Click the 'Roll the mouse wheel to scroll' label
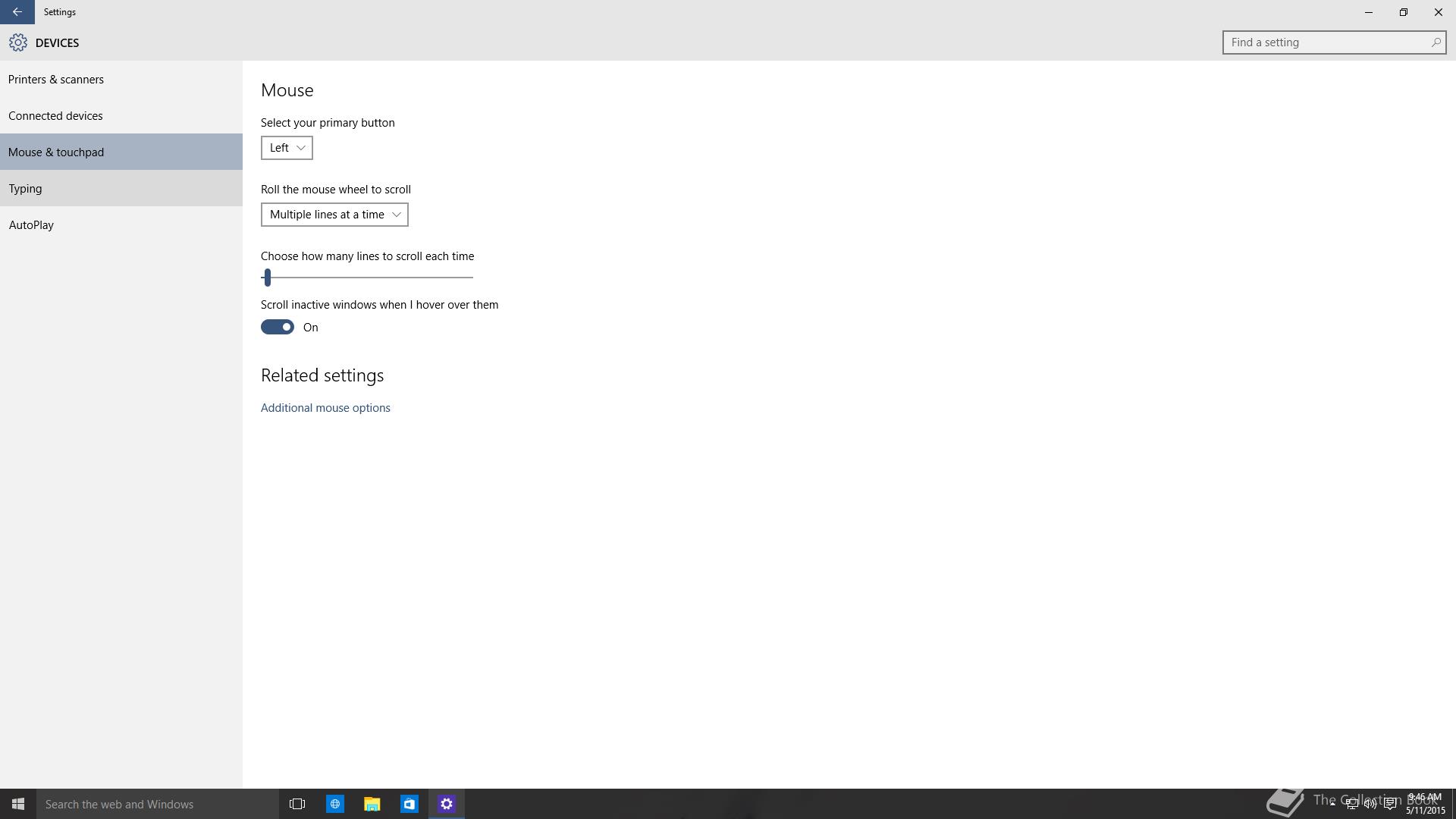 [336, 190]
